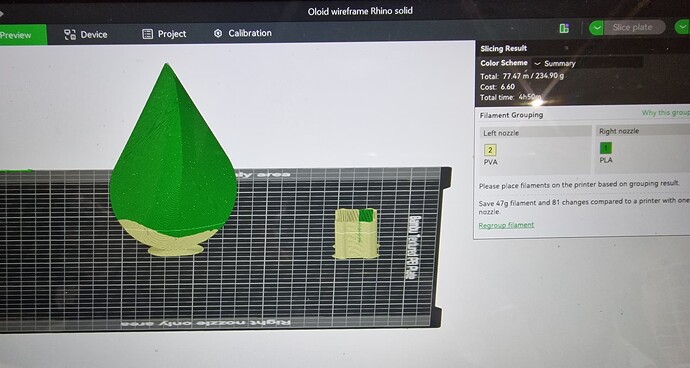Screen dimensions: 690x368
Task: Open the 'Why this grouping' link
Action: click(x=665, y=113)
